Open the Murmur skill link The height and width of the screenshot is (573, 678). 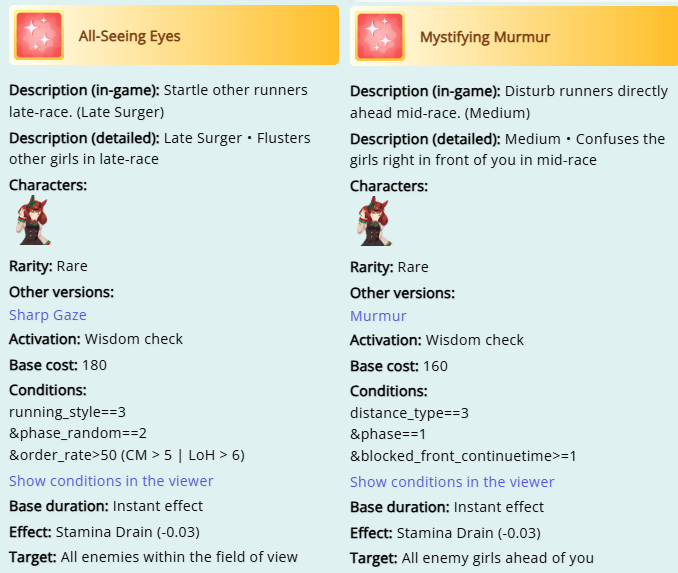(x=378, y=316)
